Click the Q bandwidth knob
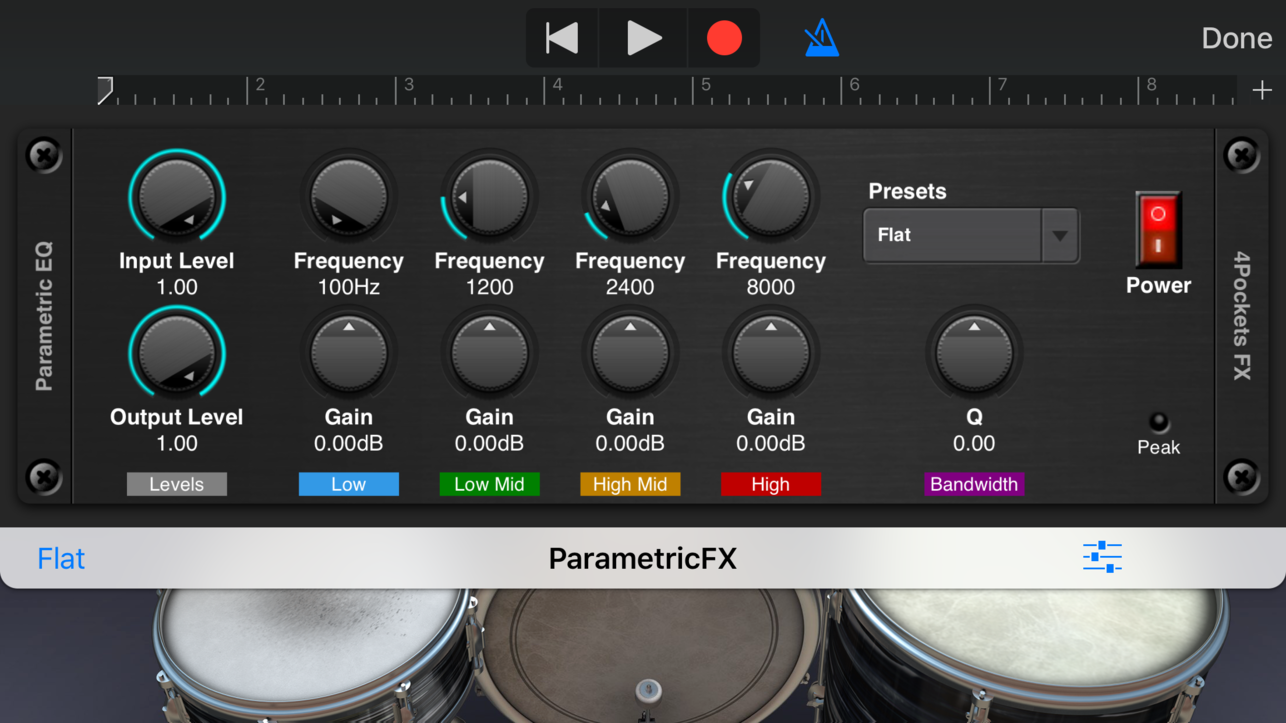This screenshot has height=723, width=1286. (x=974, y=353)
